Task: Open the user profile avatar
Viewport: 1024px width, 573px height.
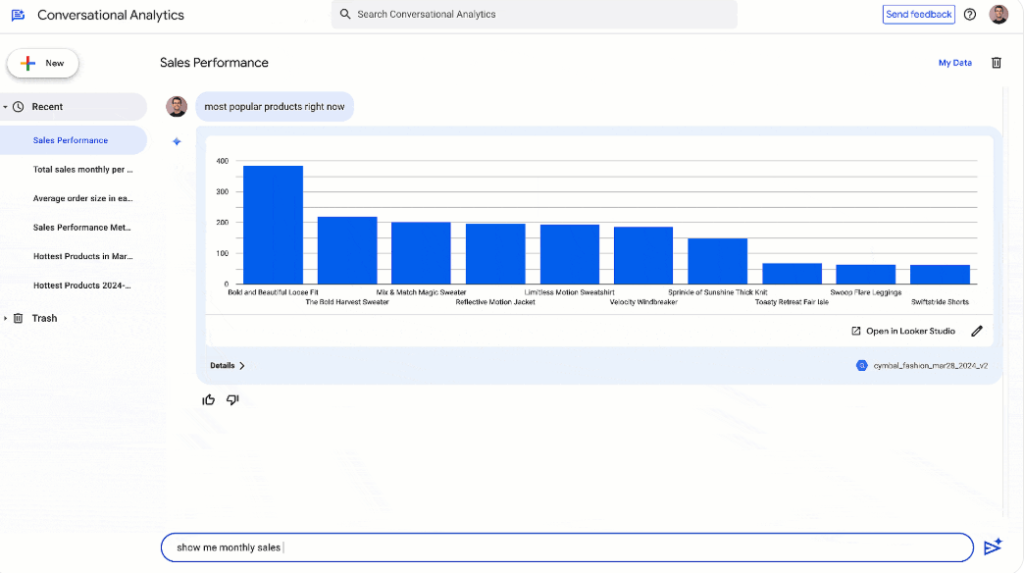Action: (999, 14)
